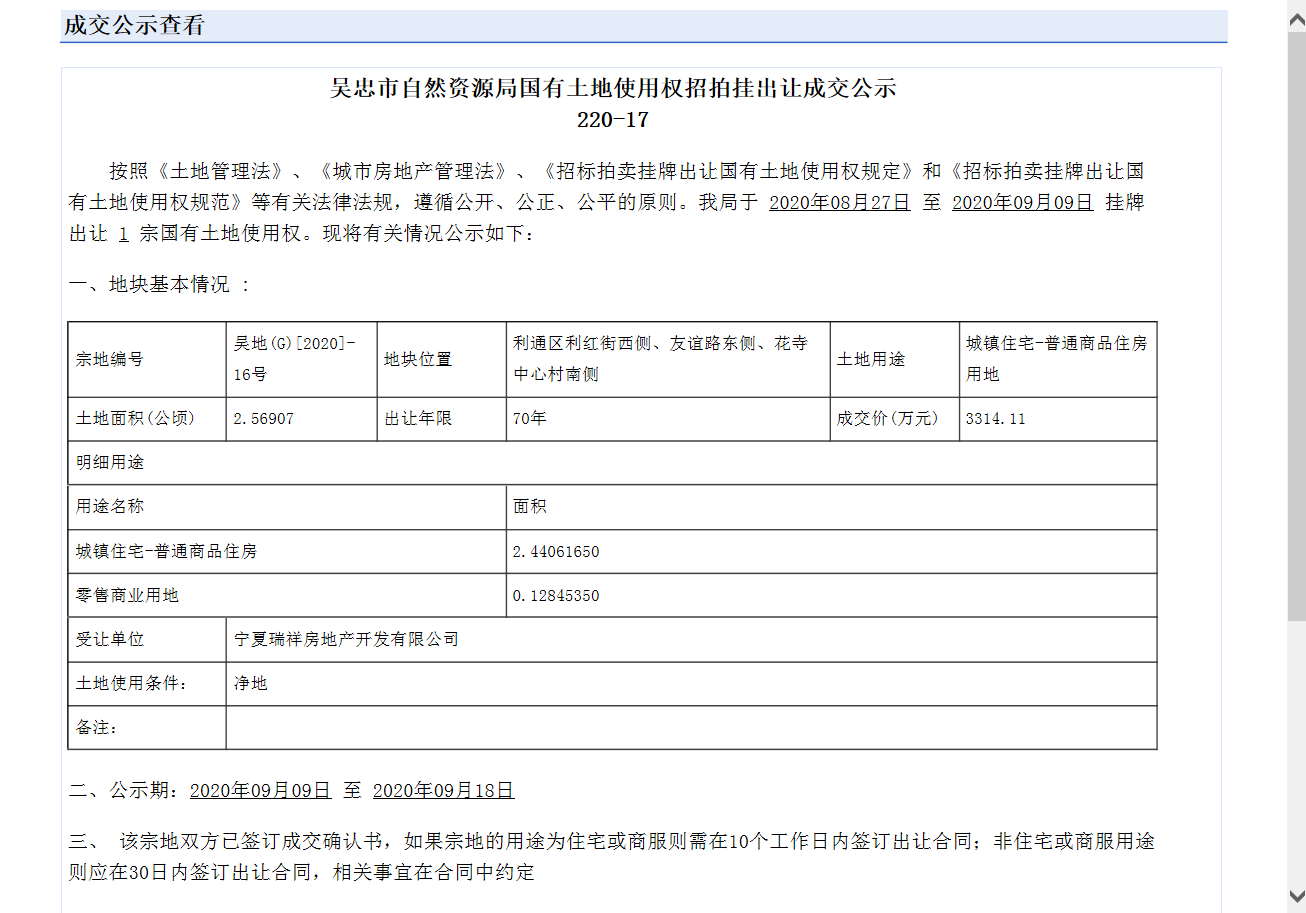Click the end date 2020年09月09日 before 挂牌
The width and height of the screenshot is (1306, 913).
tap(1022, 202)
